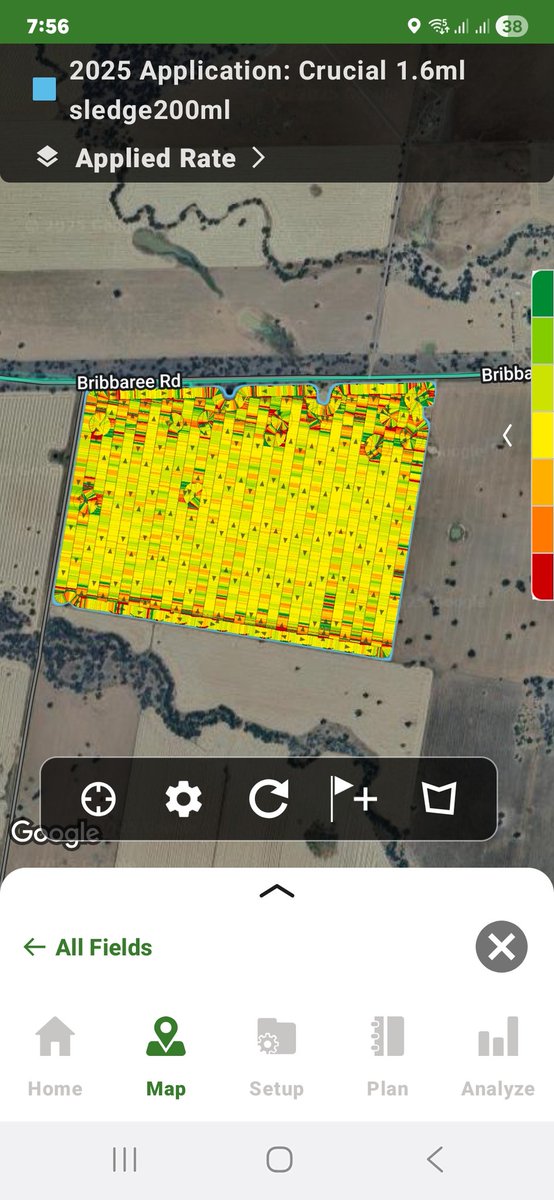Open the Plan tab

point(387,1057)
